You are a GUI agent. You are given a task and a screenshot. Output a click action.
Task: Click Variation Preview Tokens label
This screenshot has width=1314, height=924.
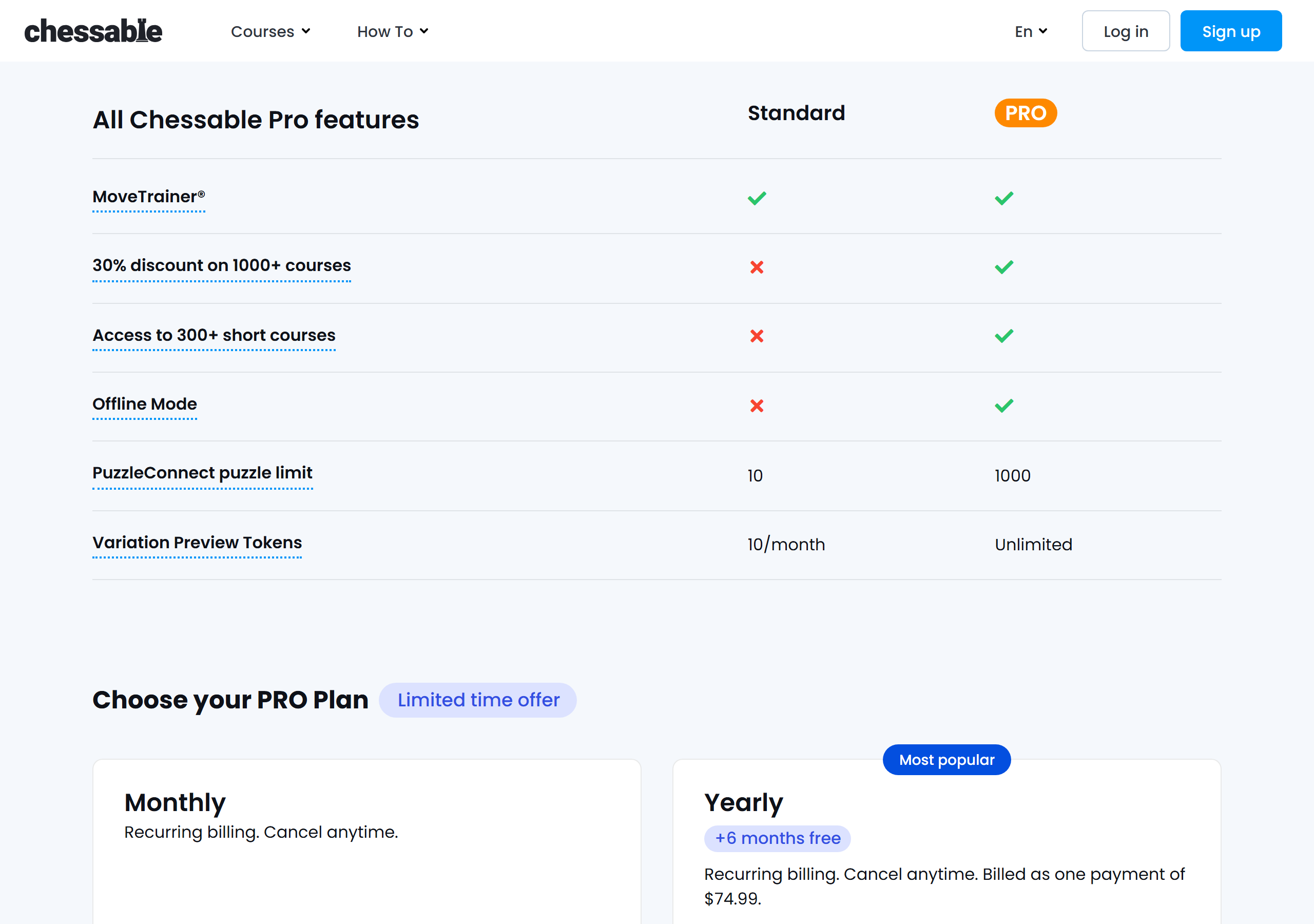pos(198,542)
